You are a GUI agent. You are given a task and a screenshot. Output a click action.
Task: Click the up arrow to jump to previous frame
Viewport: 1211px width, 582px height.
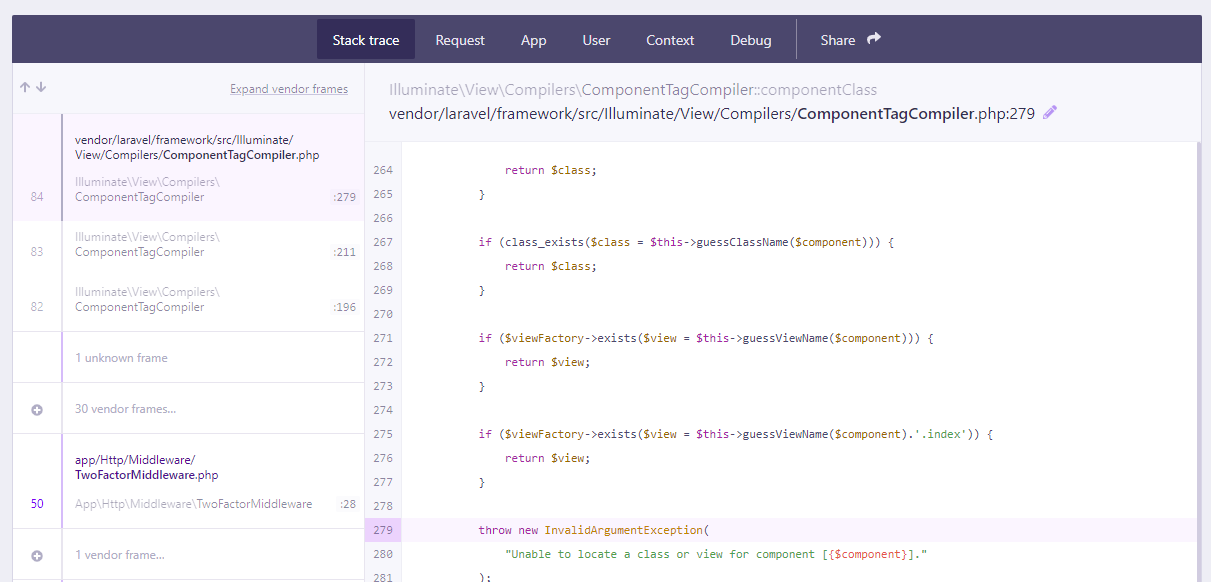point(24,87)
